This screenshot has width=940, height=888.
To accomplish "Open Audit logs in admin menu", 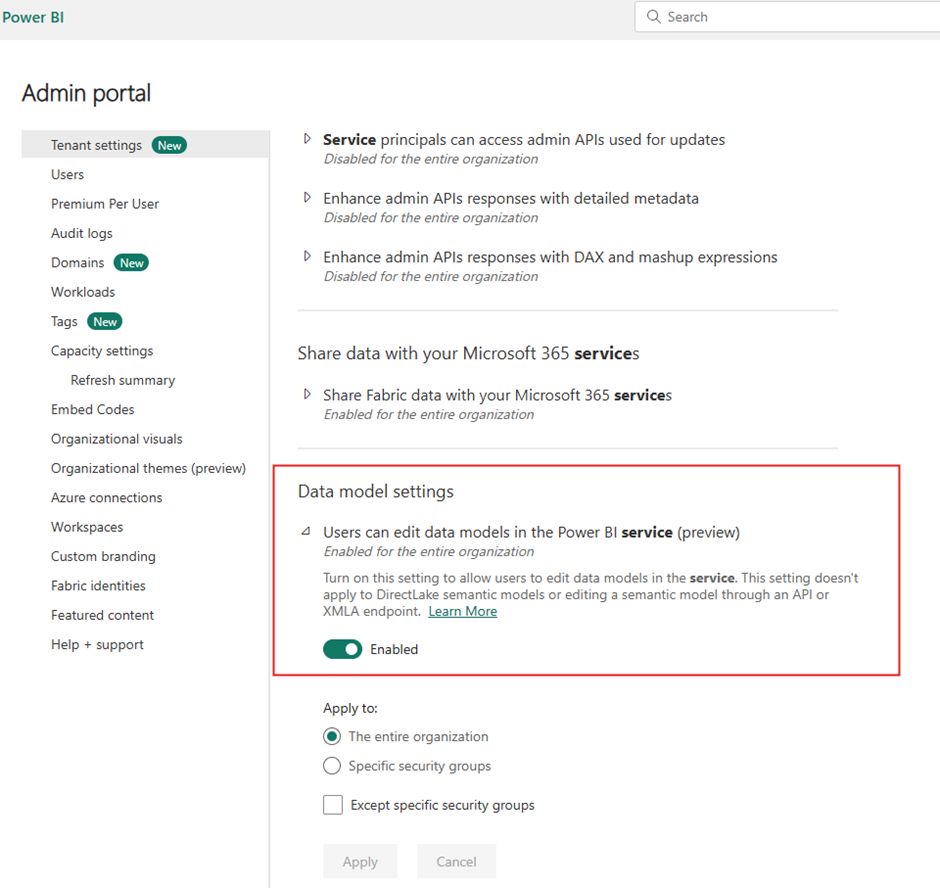I will [x=82, y=233].
